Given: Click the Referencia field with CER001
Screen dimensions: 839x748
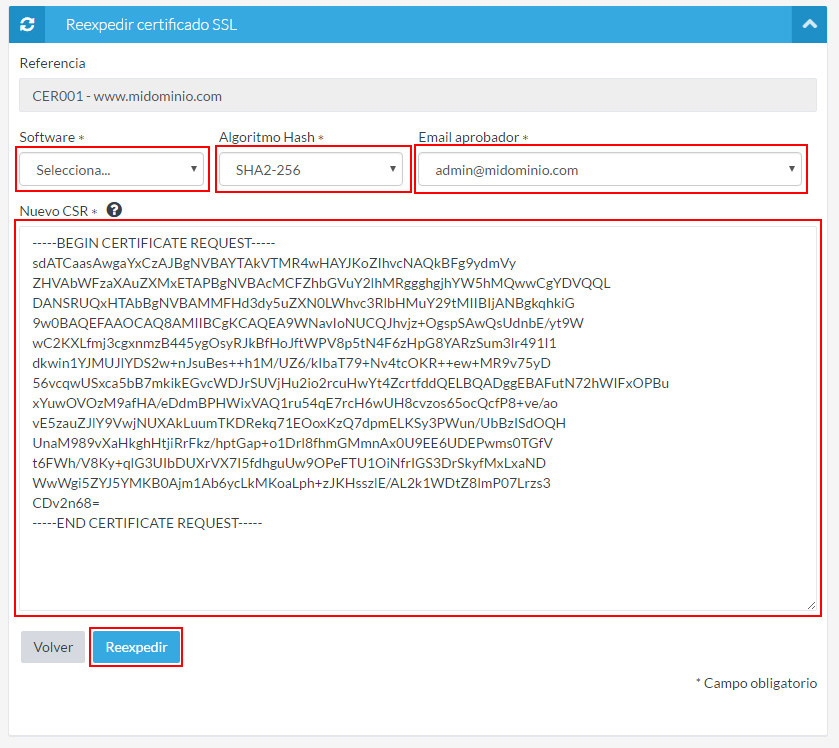Looking at the screenshot, I should click(418, 96).
